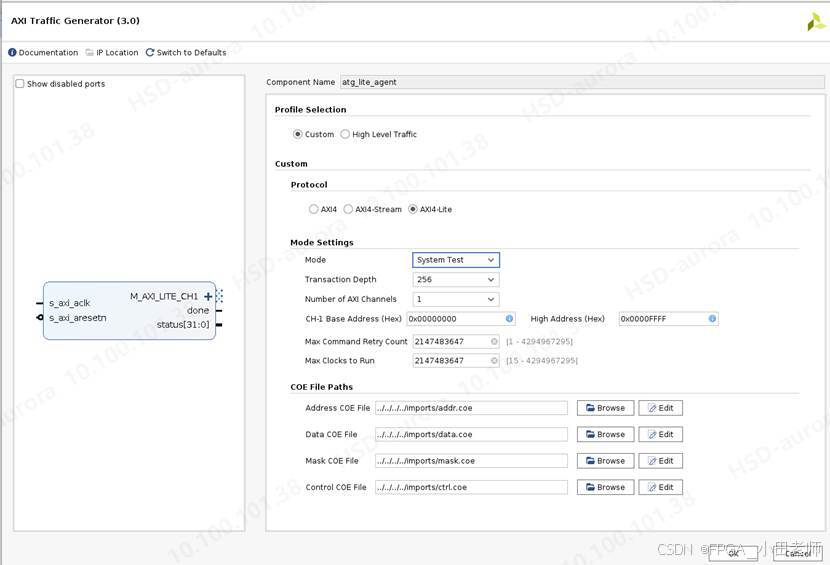Select the Custom profile radio button
Image resolution: width=830 pixels, height=565 pixels.
point(297,134)
